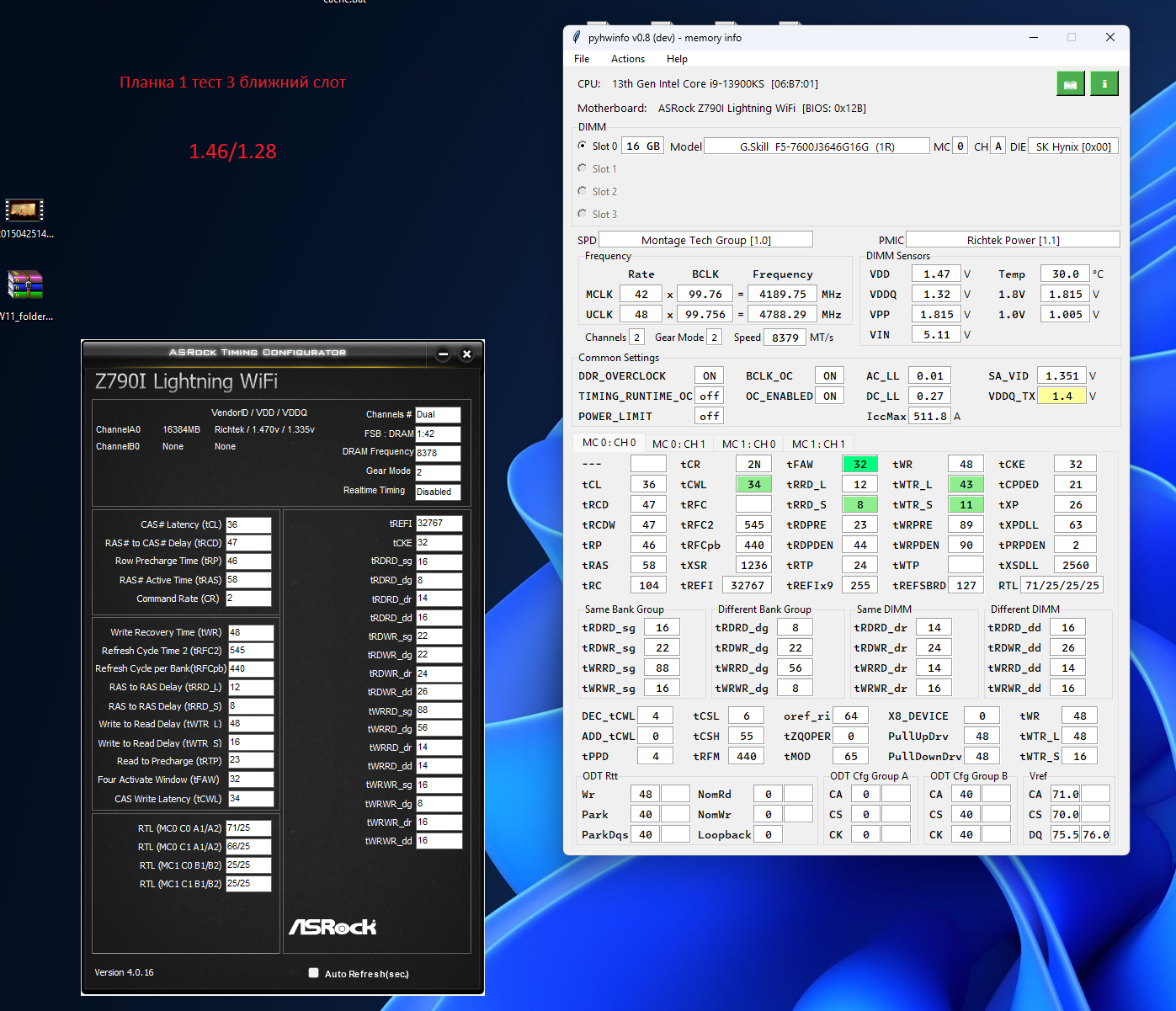Click the Command Rate (CR) field
The height and width of the screenshot is (1011, 1176).
pos(248,599)
